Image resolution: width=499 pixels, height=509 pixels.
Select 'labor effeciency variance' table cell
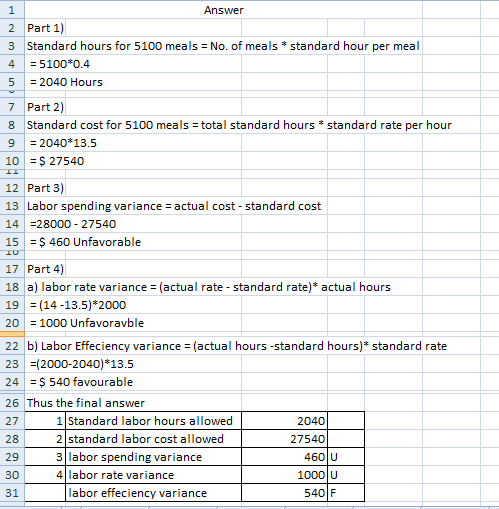point(153,493)
